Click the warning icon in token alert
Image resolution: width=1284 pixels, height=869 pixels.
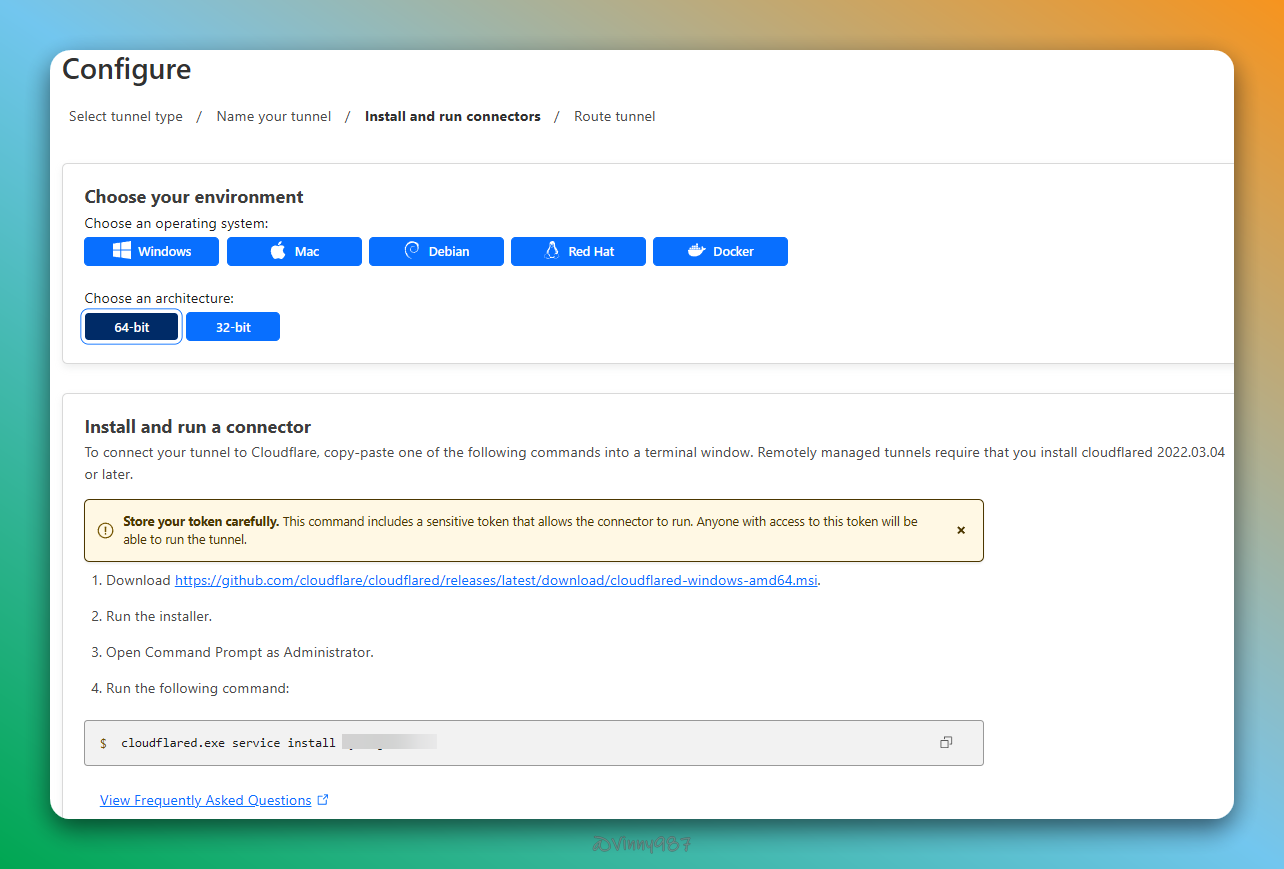click(x=105, y=530)
